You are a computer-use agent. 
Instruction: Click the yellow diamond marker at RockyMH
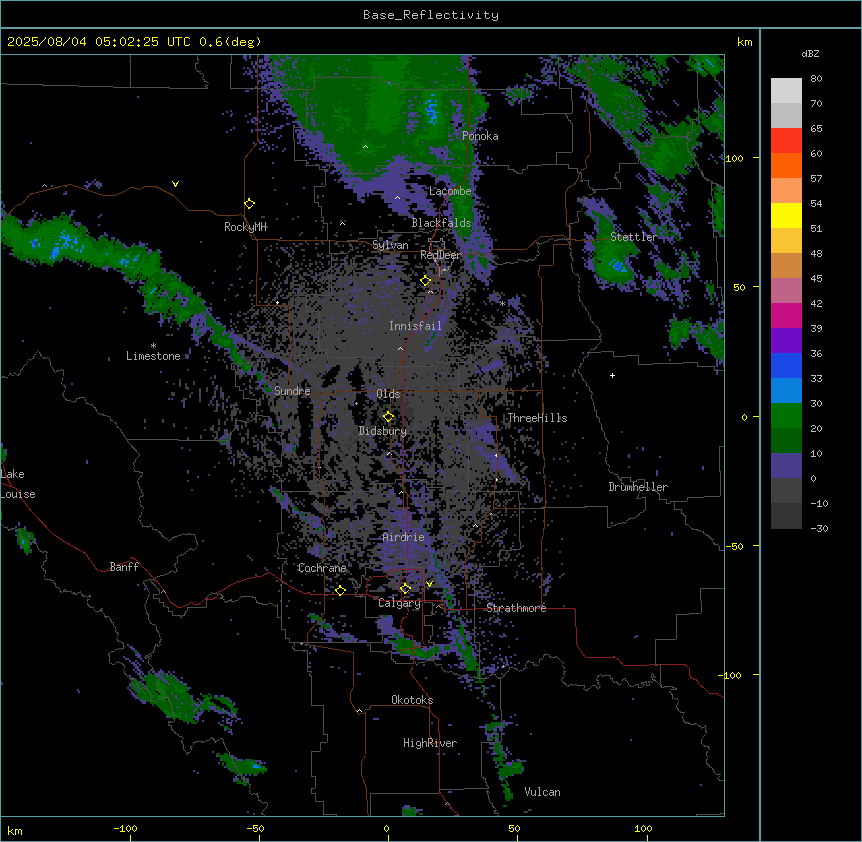pyautogui.click(x=250, y=204)
